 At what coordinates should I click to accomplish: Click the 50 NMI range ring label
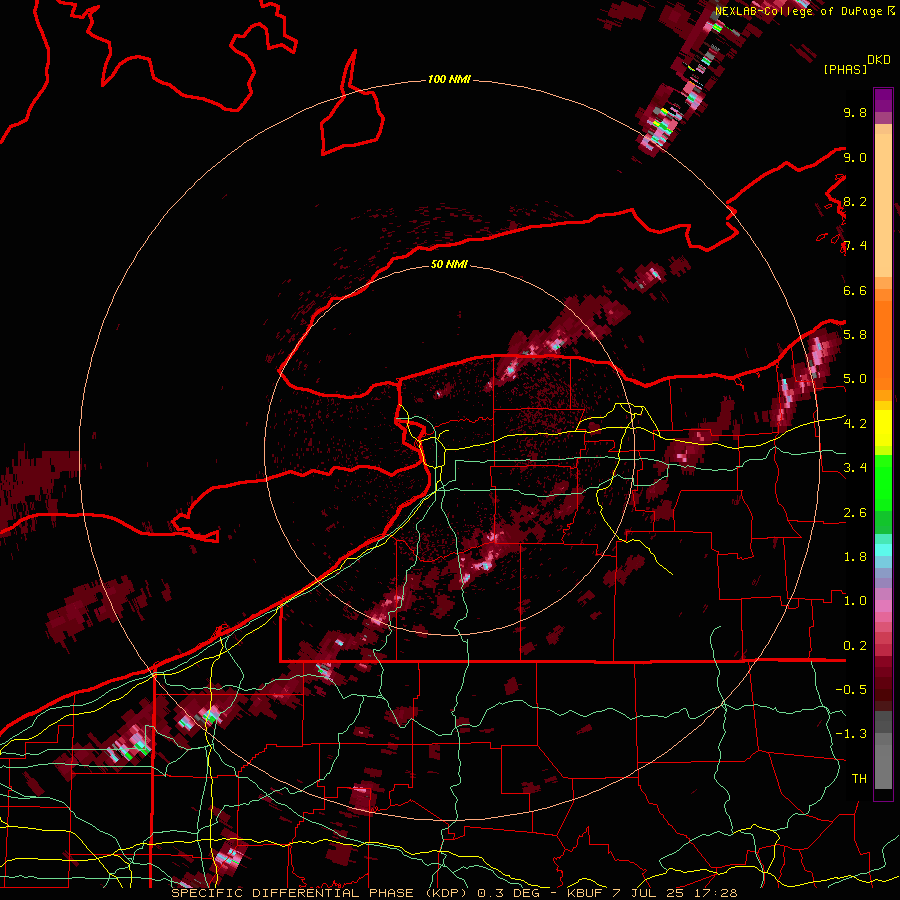pos(449,264)
